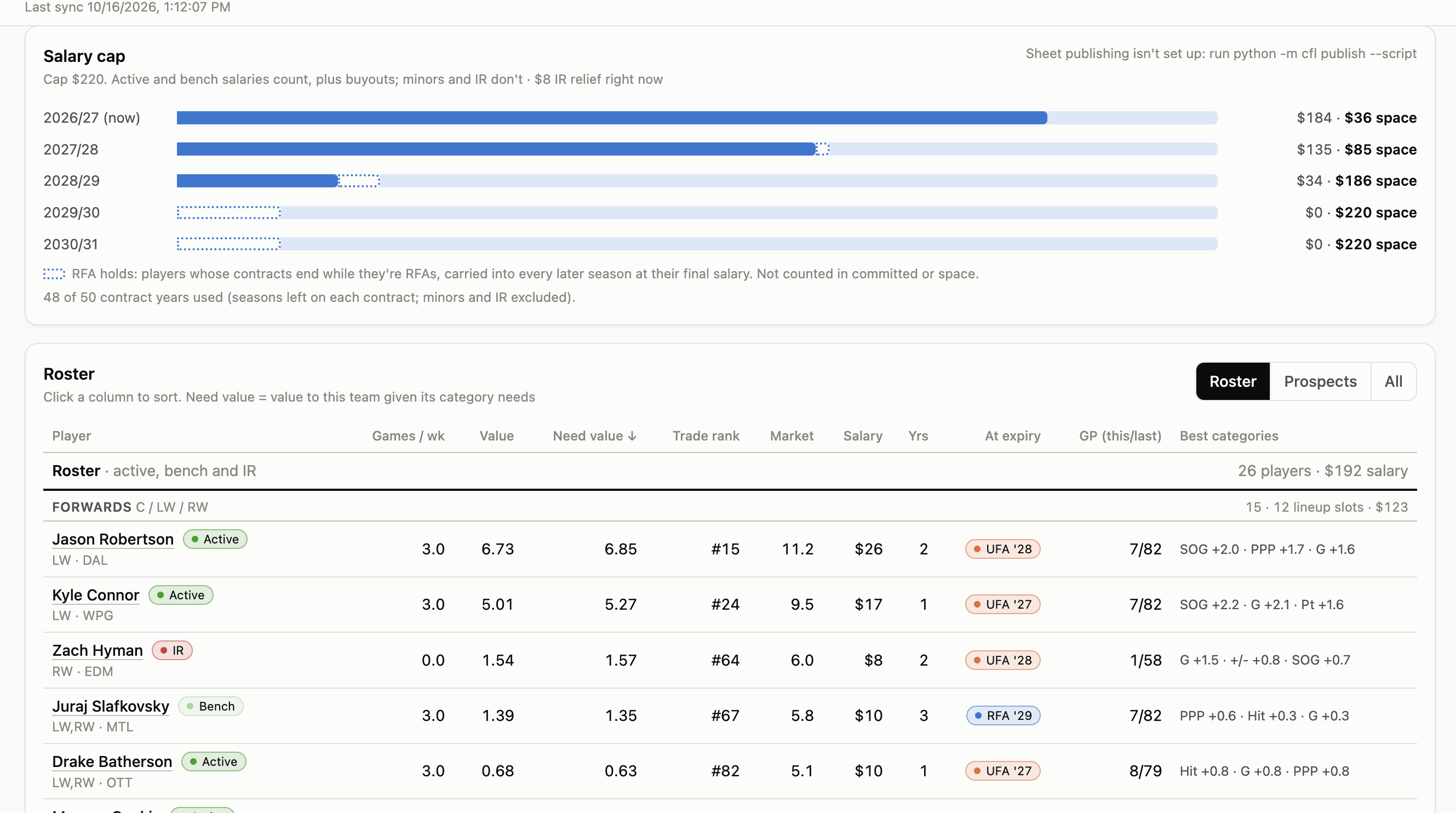Sort the roster by Market column

click(x=792, y=436)
